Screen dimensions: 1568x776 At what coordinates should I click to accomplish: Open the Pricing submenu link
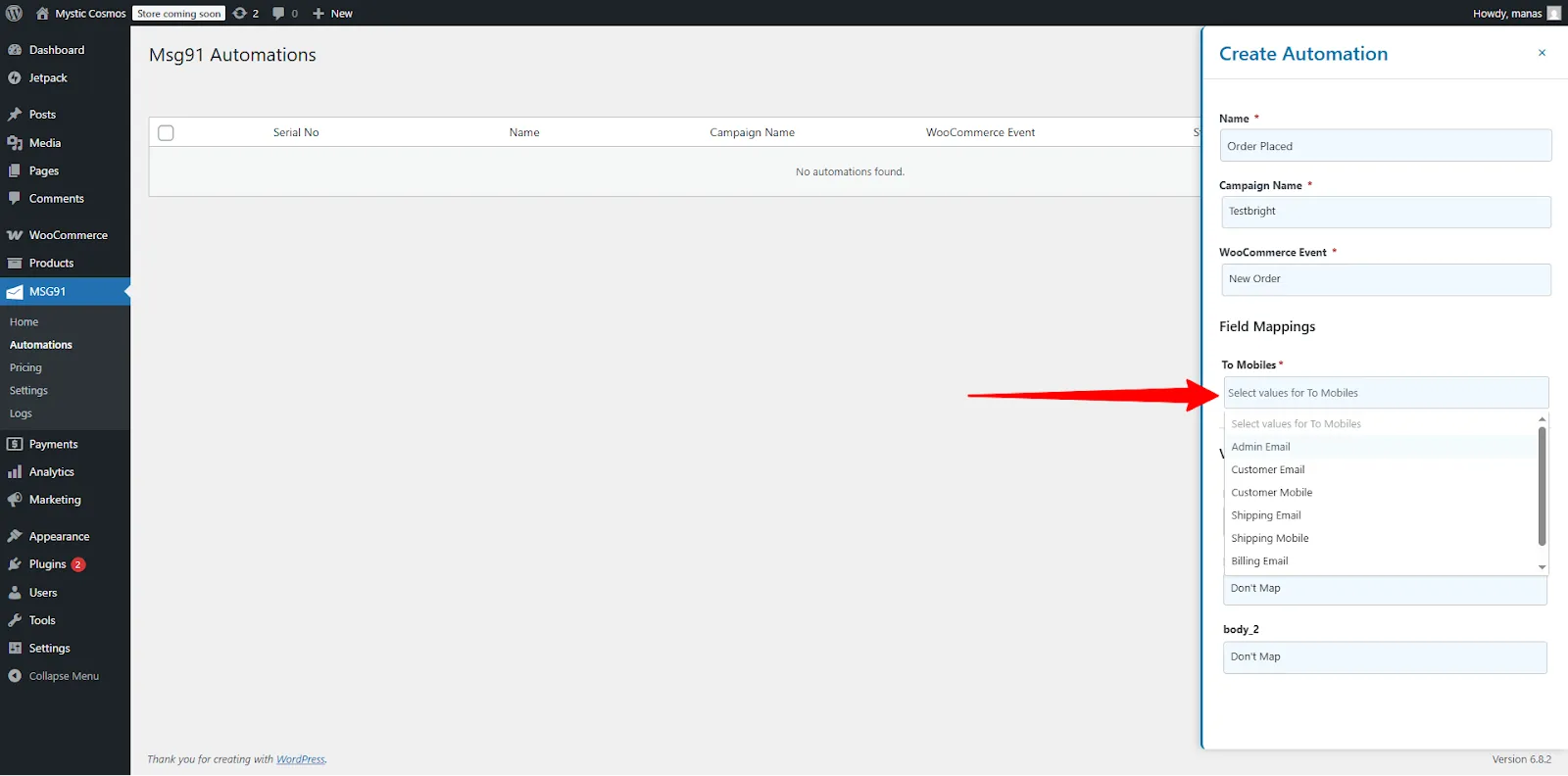[25, 368]
